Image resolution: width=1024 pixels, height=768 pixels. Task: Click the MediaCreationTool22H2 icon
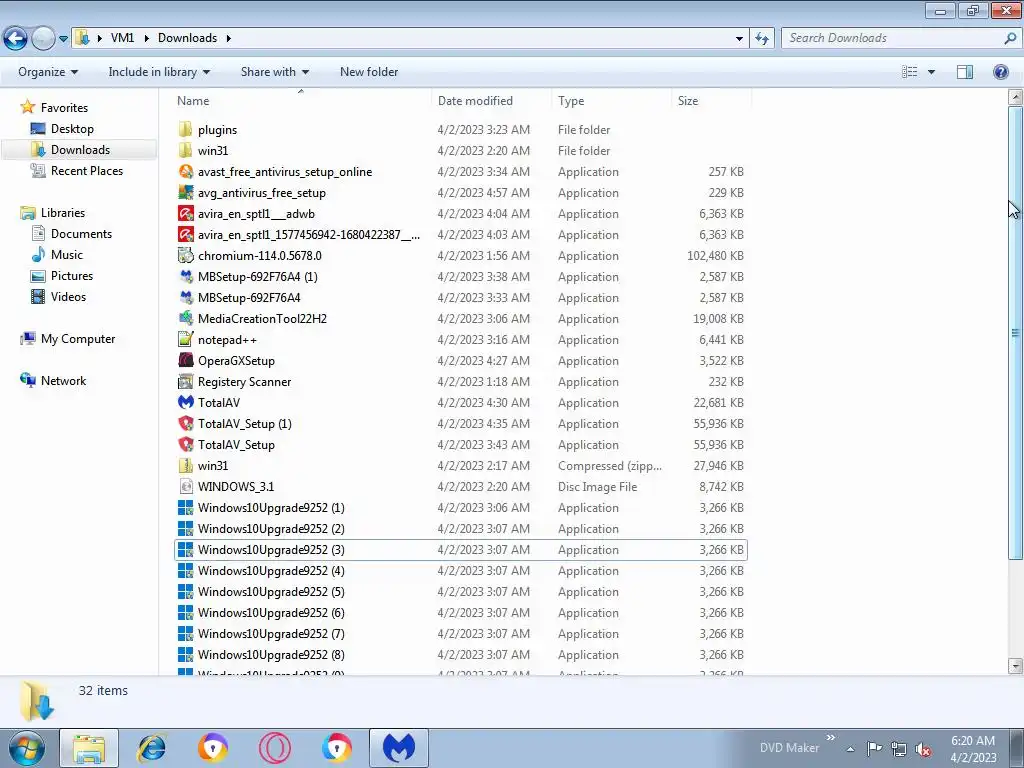click(185, 319)
